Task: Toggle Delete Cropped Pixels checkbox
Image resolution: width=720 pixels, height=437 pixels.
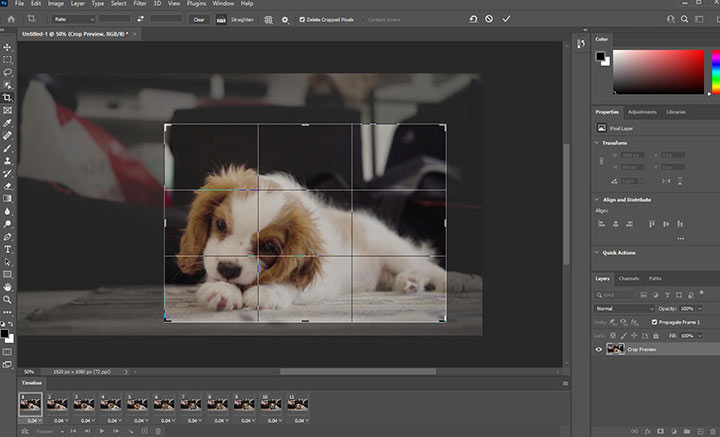Action: pos(303,19)
